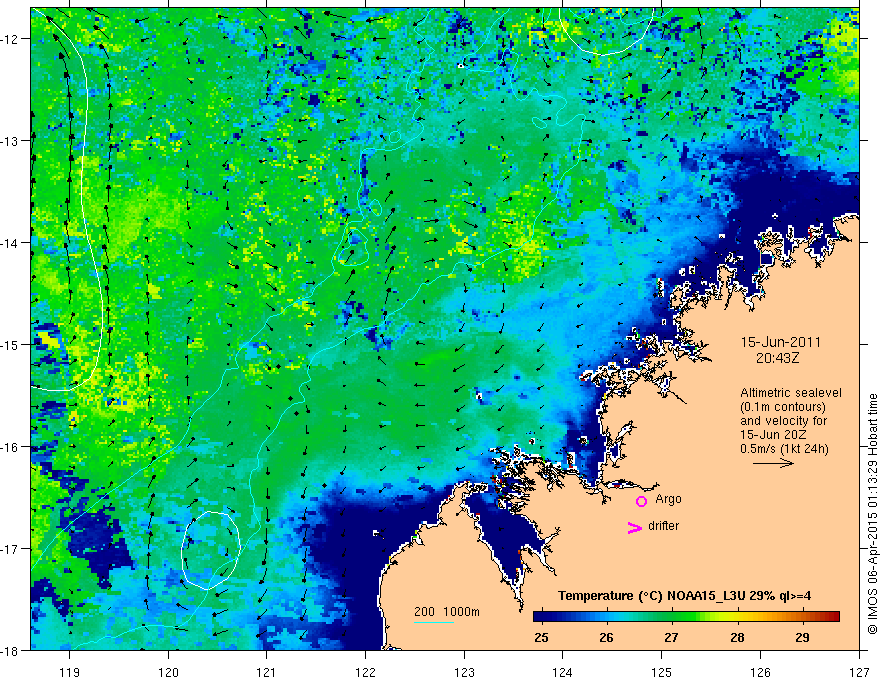The height and width of the screenshot is (680, 880).
Task: Click the cyan depth contour legend line
Action: click(434, 622)
